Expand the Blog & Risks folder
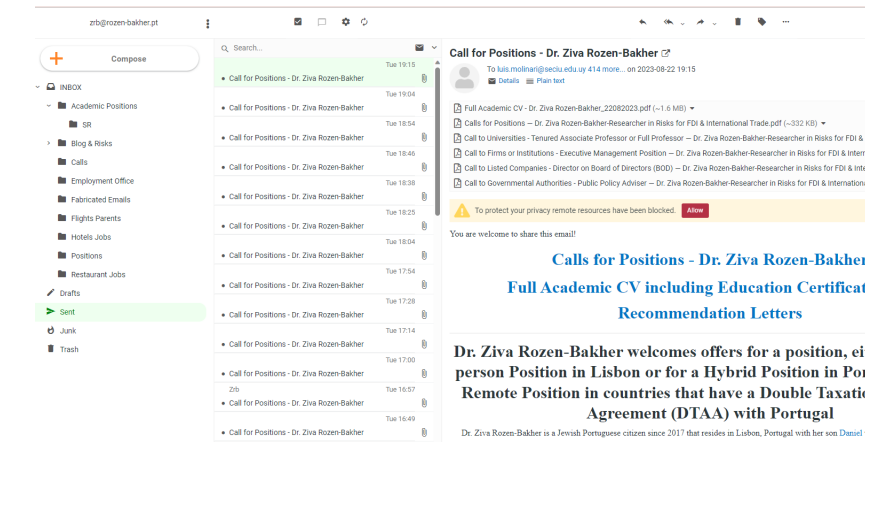Image resolution: width=893 pixels, height=532 pixels. click(x=49, y=144)
